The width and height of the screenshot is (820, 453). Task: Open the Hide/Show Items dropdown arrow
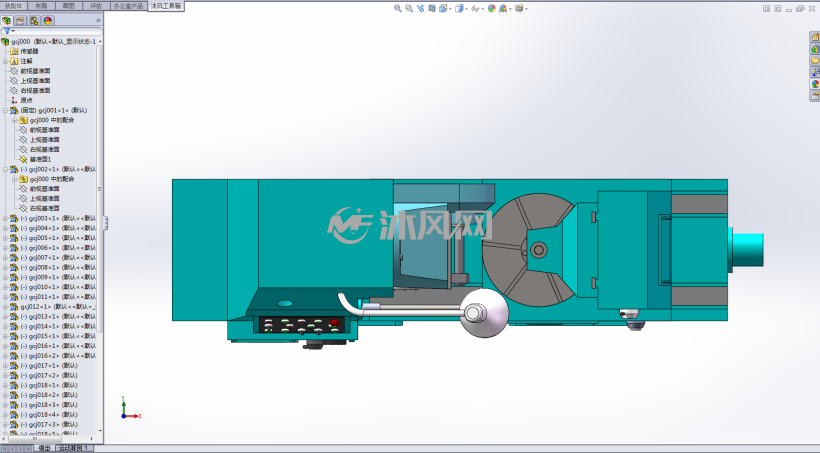pos(482,9)
